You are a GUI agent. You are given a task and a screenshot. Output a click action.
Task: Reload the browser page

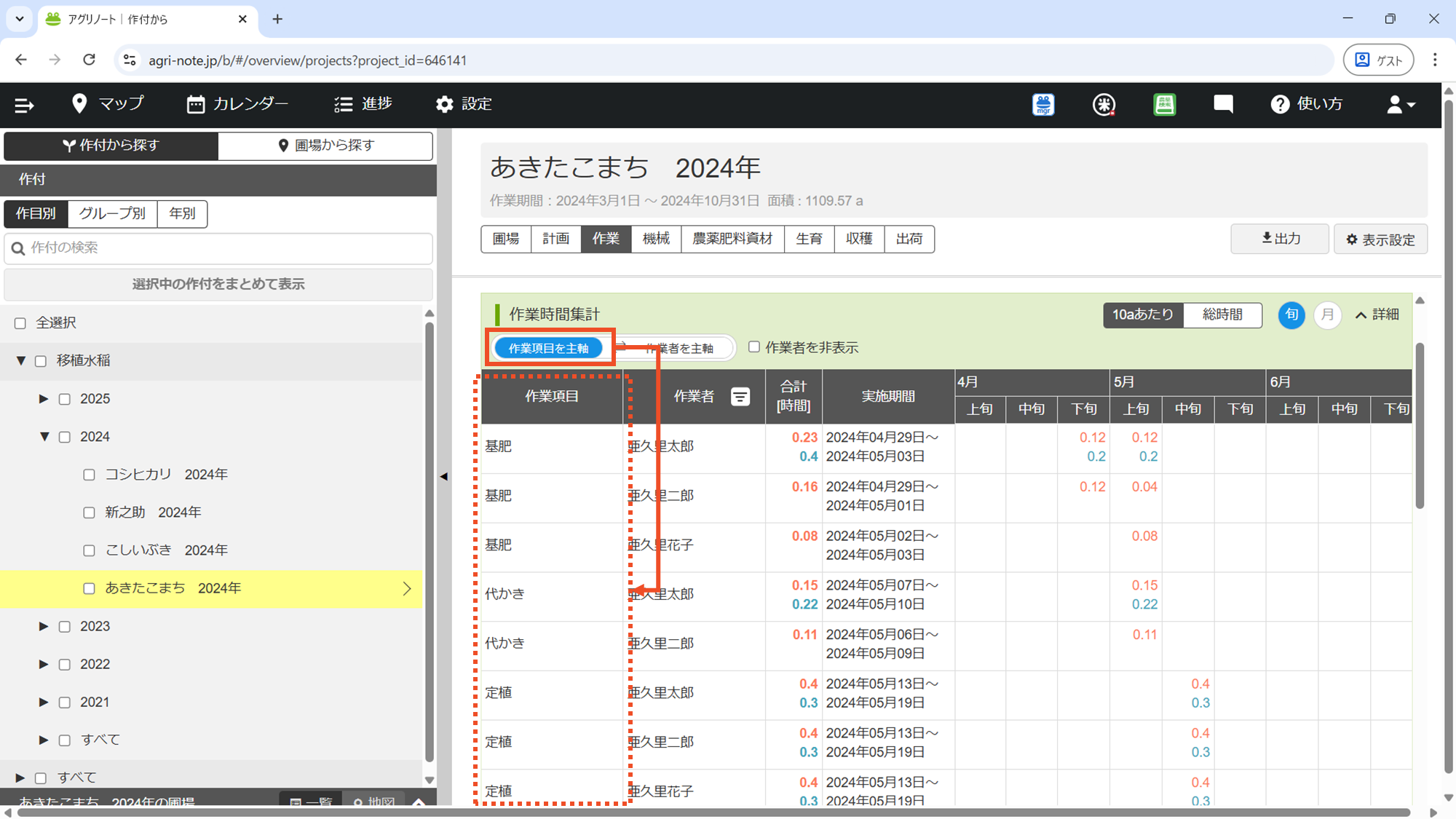point(89,60)
